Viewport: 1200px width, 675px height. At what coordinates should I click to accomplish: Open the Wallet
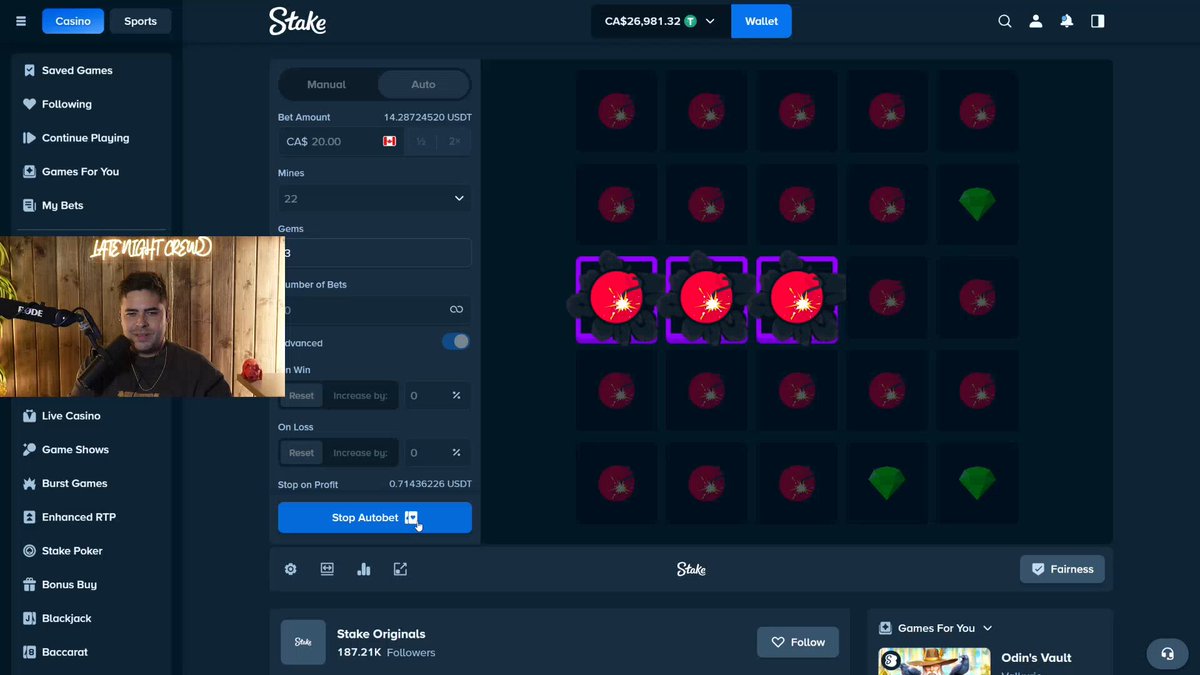(x=761, y=21)
